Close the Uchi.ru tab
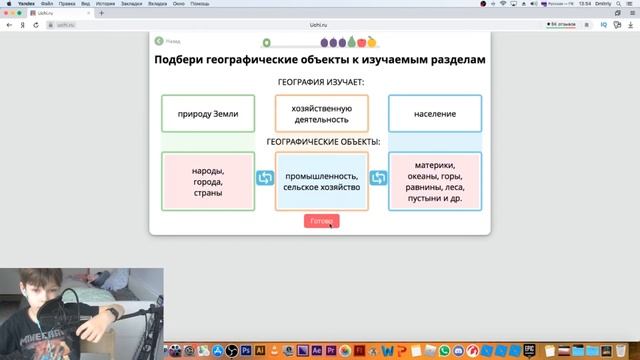The width and height of the screenshot is (640, 360). [89, 13]
